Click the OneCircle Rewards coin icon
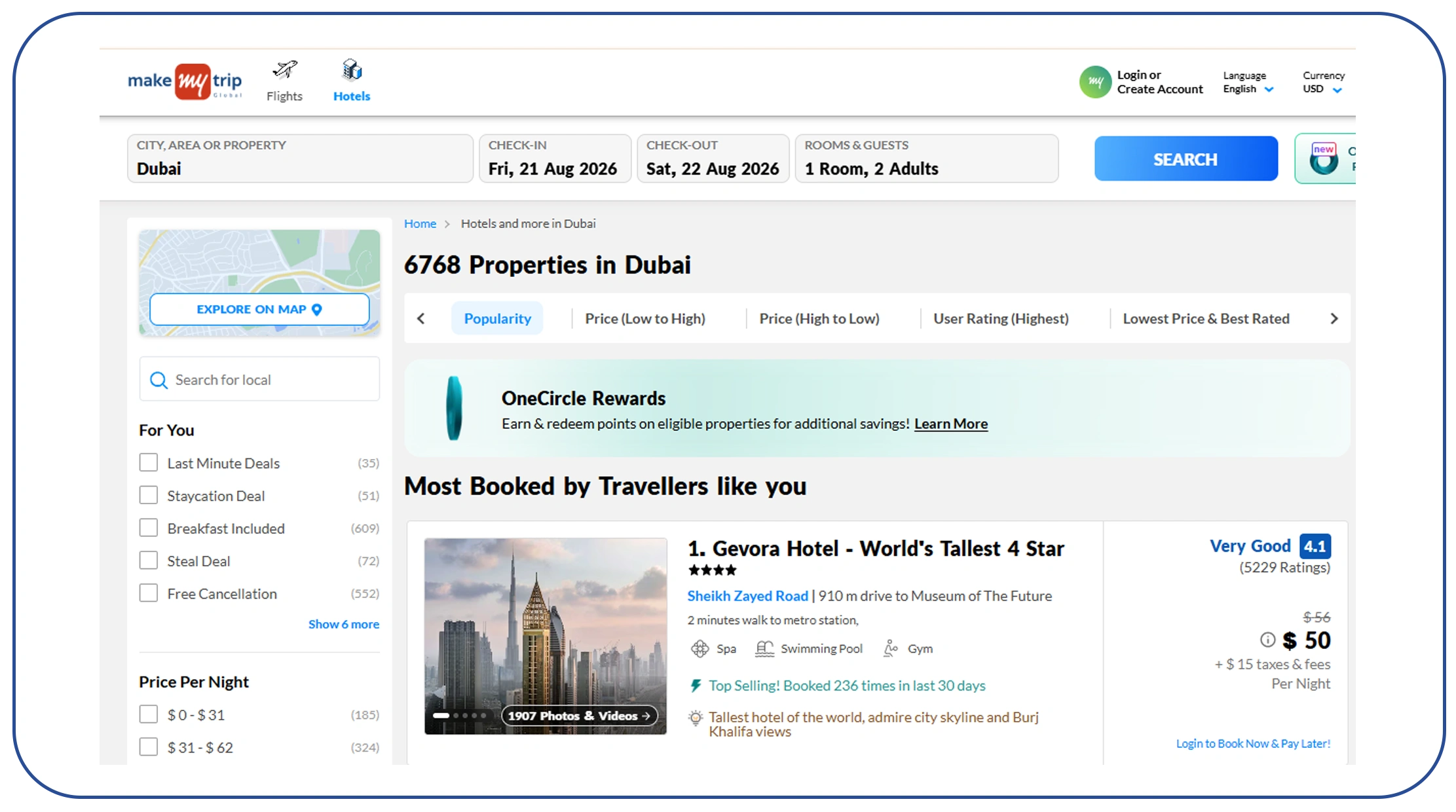The image size is (1456, 812). [454, 408]
